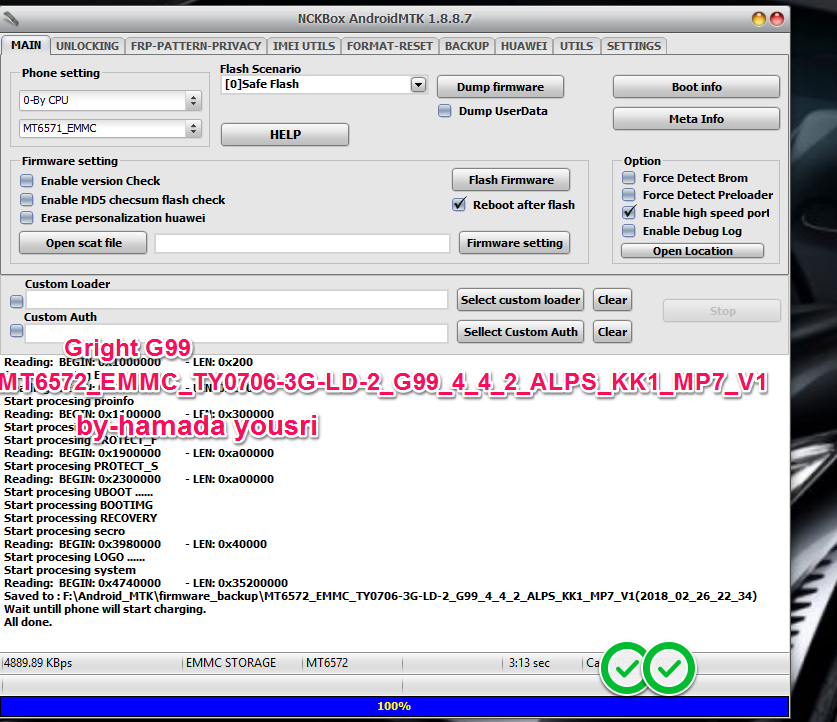Expand the Flash Scenario Safe Flash dropdown
Screen dimensions: 837x722
(x=418, y=84)
